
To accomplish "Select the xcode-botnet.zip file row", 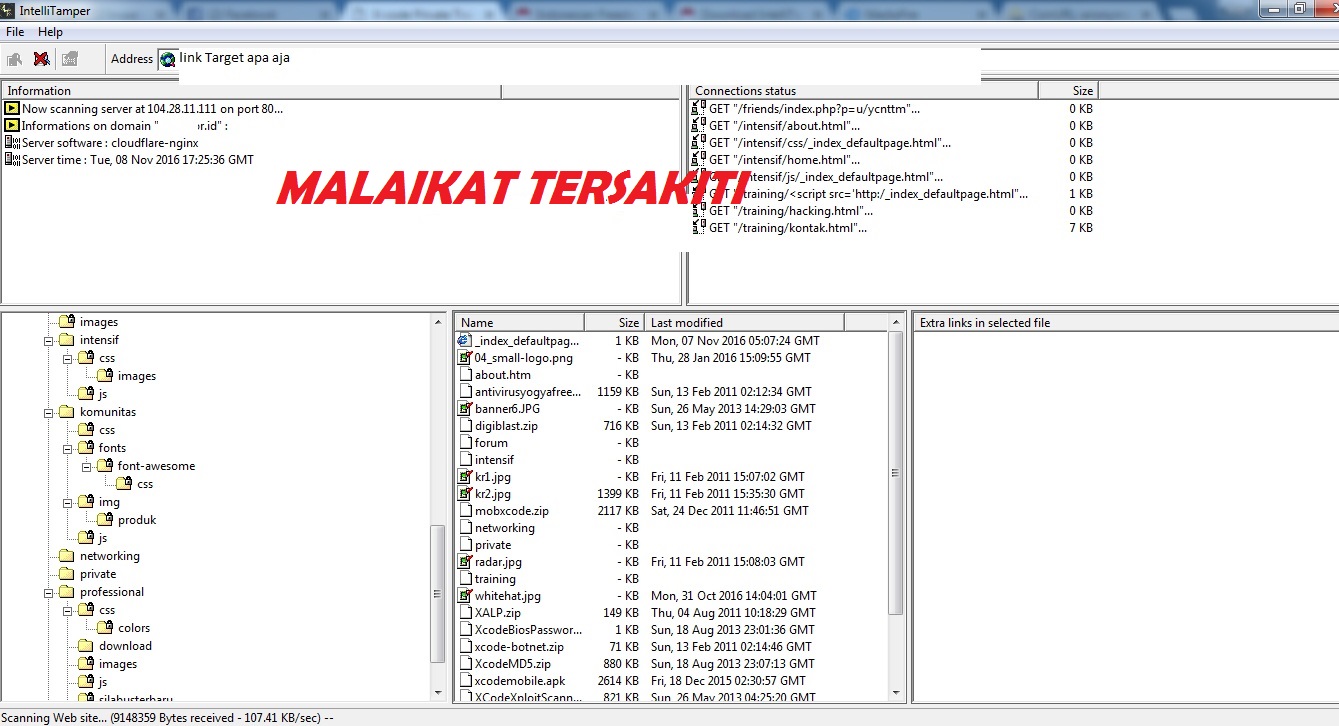I will coord(670,647).
